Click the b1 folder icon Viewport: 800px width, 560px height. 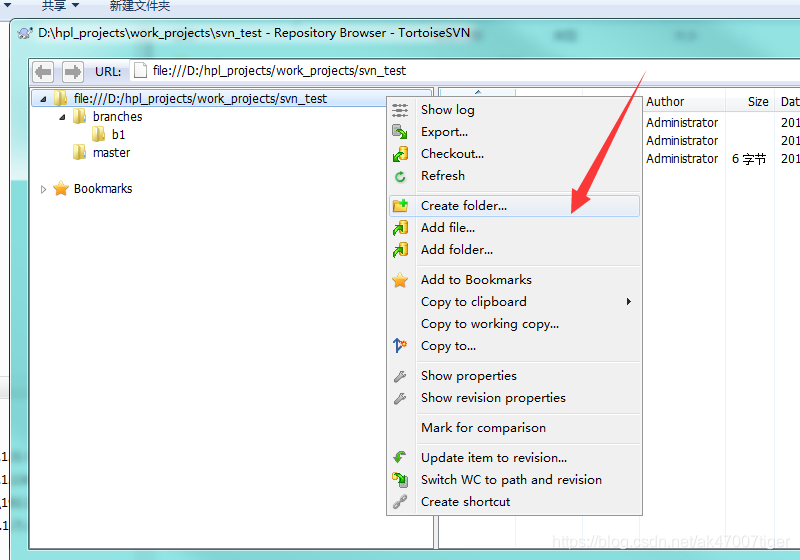click(98, 135)
